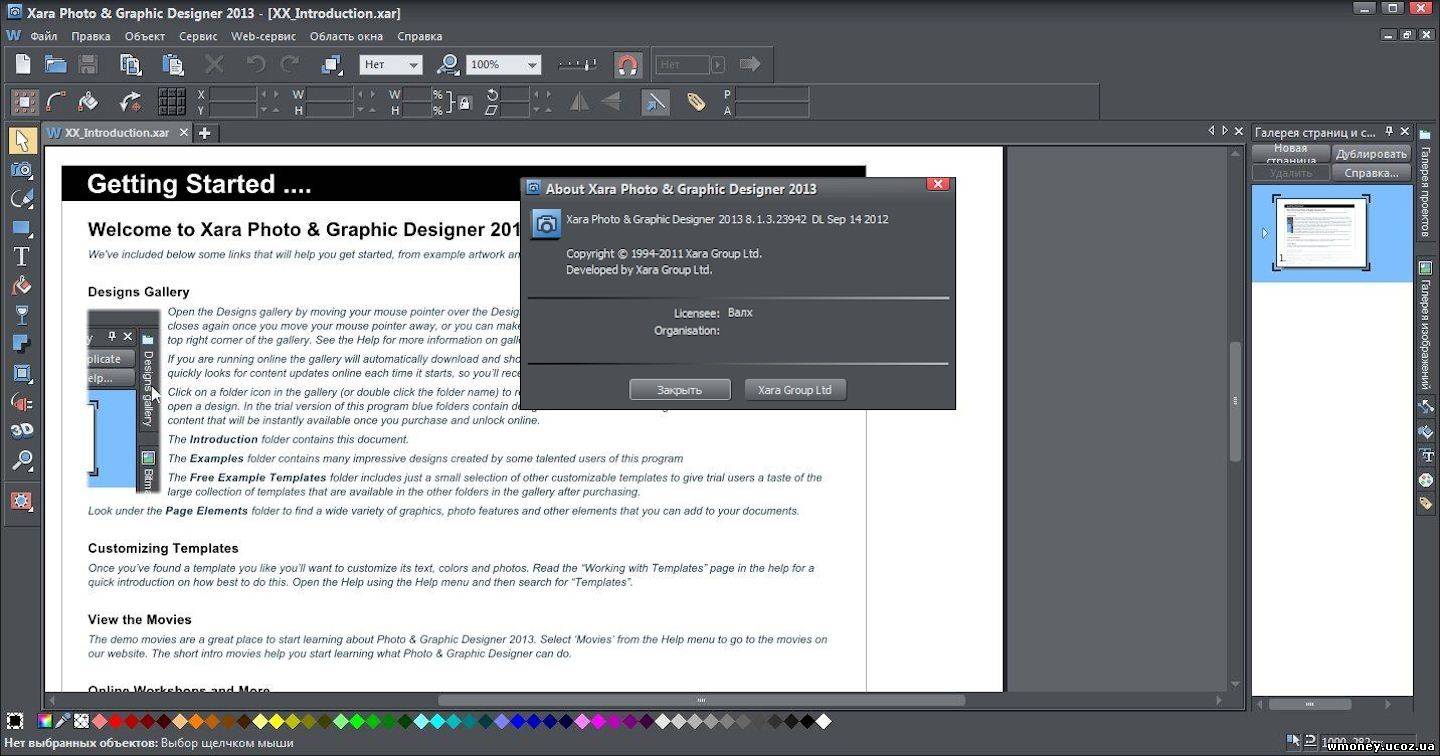Activate the Text tool
This screenshot has width=1440, height=756.
21,257
